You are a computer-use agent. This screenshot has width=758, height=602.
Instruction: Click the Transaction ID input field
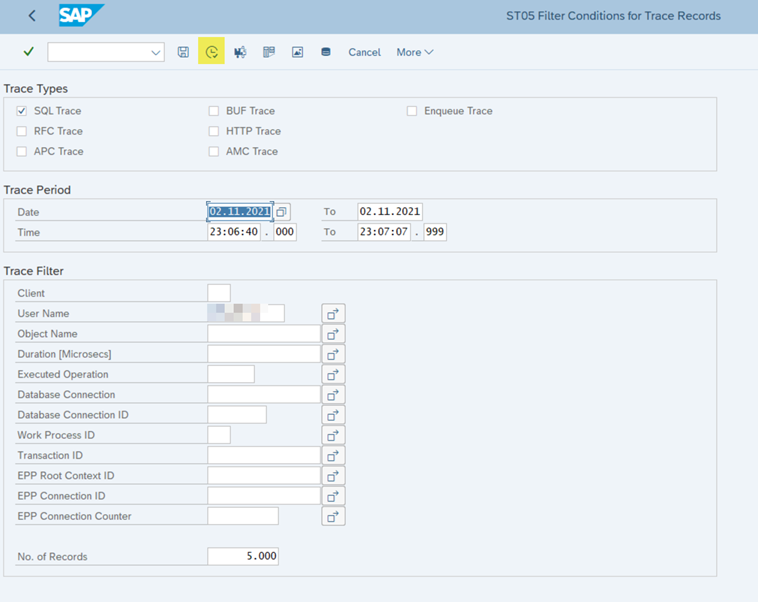click(264, 455)
